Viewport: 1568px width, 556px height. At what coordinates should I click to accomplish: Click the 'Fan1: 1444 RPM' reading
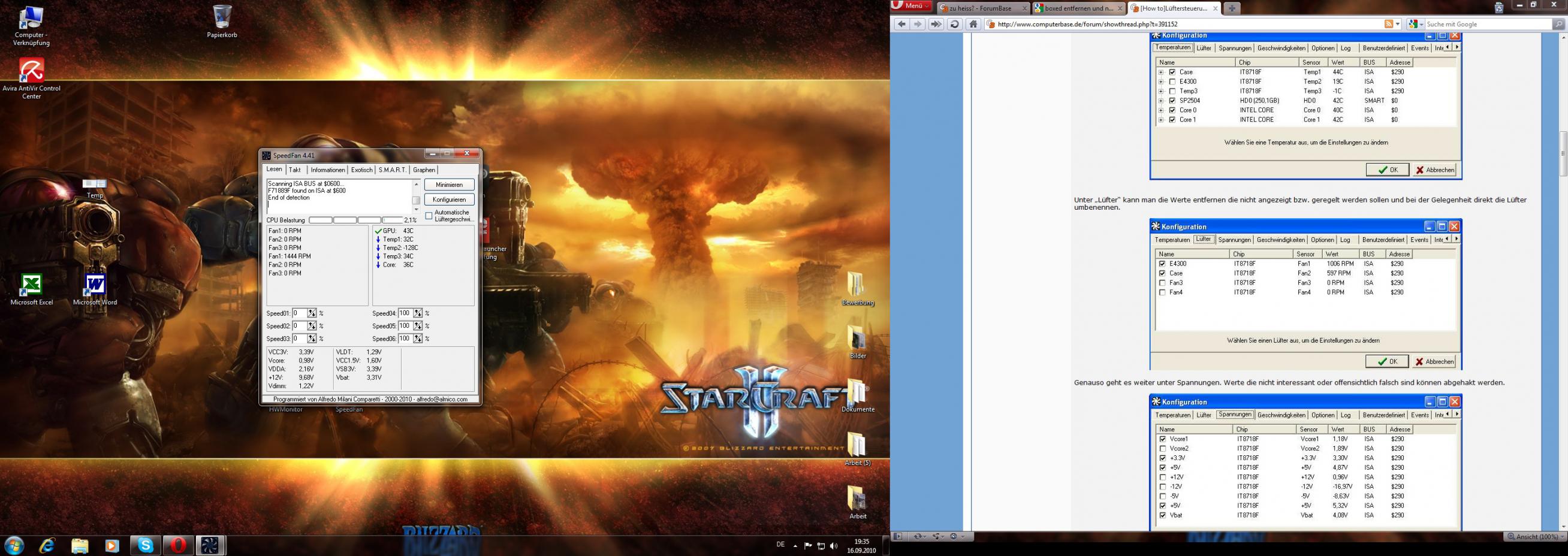click(x=290, y=256)
